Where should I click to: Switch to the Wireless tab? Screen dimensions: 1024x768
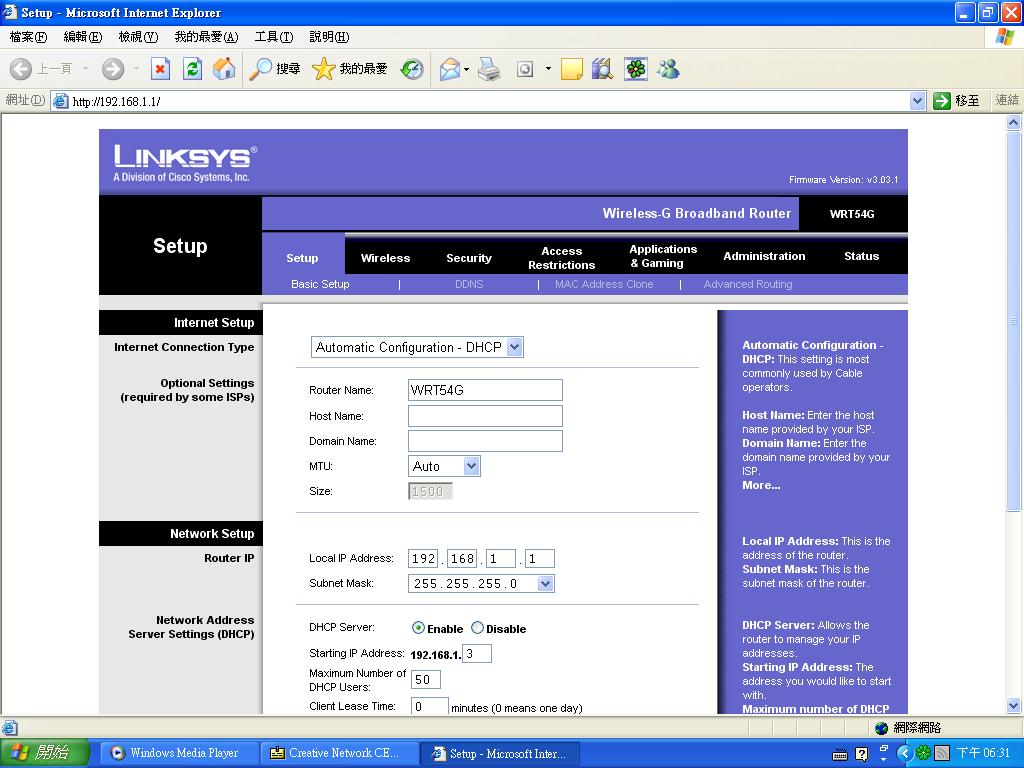pos(385,258)
